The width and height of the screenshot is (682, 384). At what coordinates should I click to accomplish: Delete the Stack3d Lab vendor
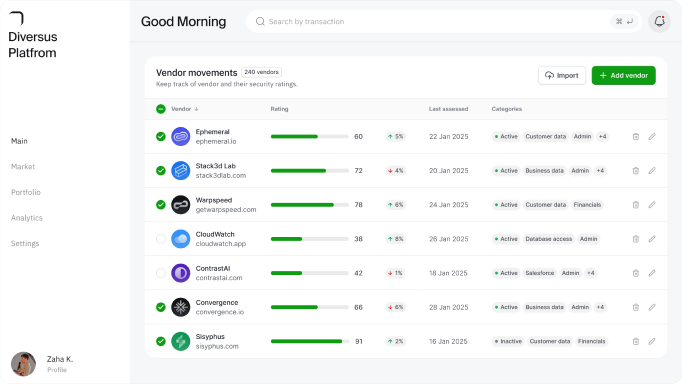tap(635, 170)
